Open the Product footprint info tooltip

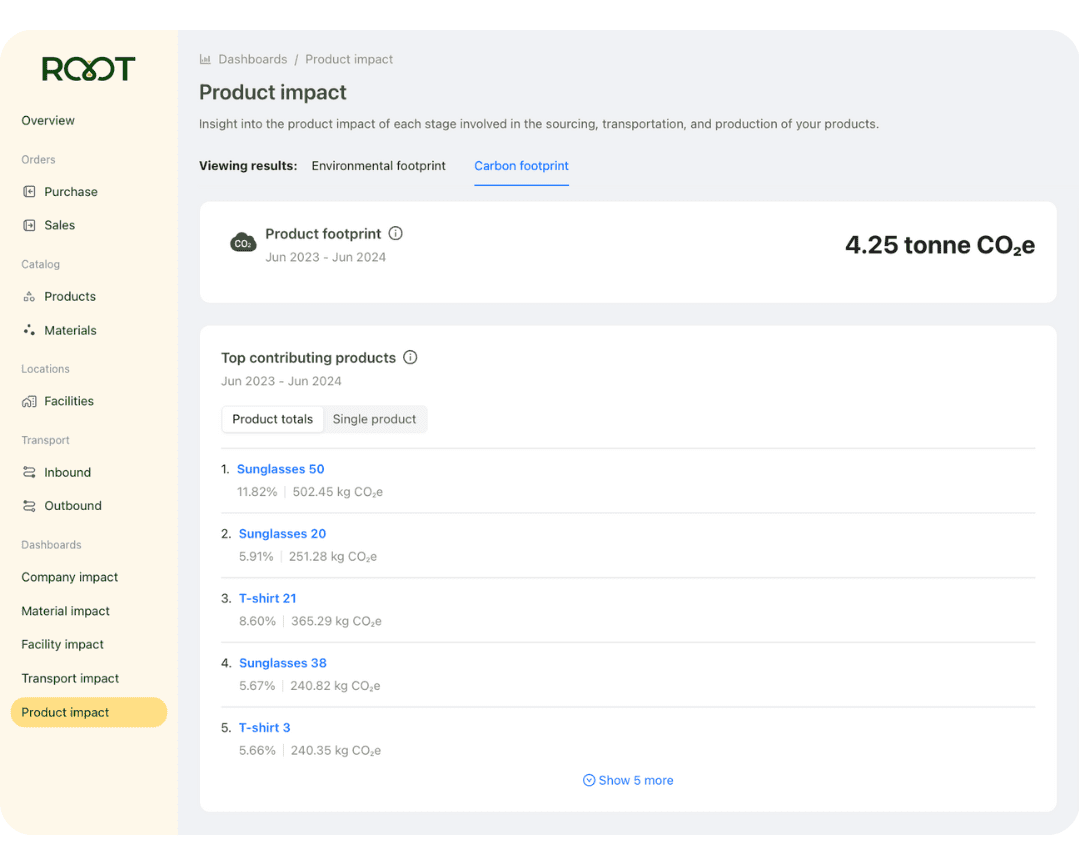pos(395,233)
